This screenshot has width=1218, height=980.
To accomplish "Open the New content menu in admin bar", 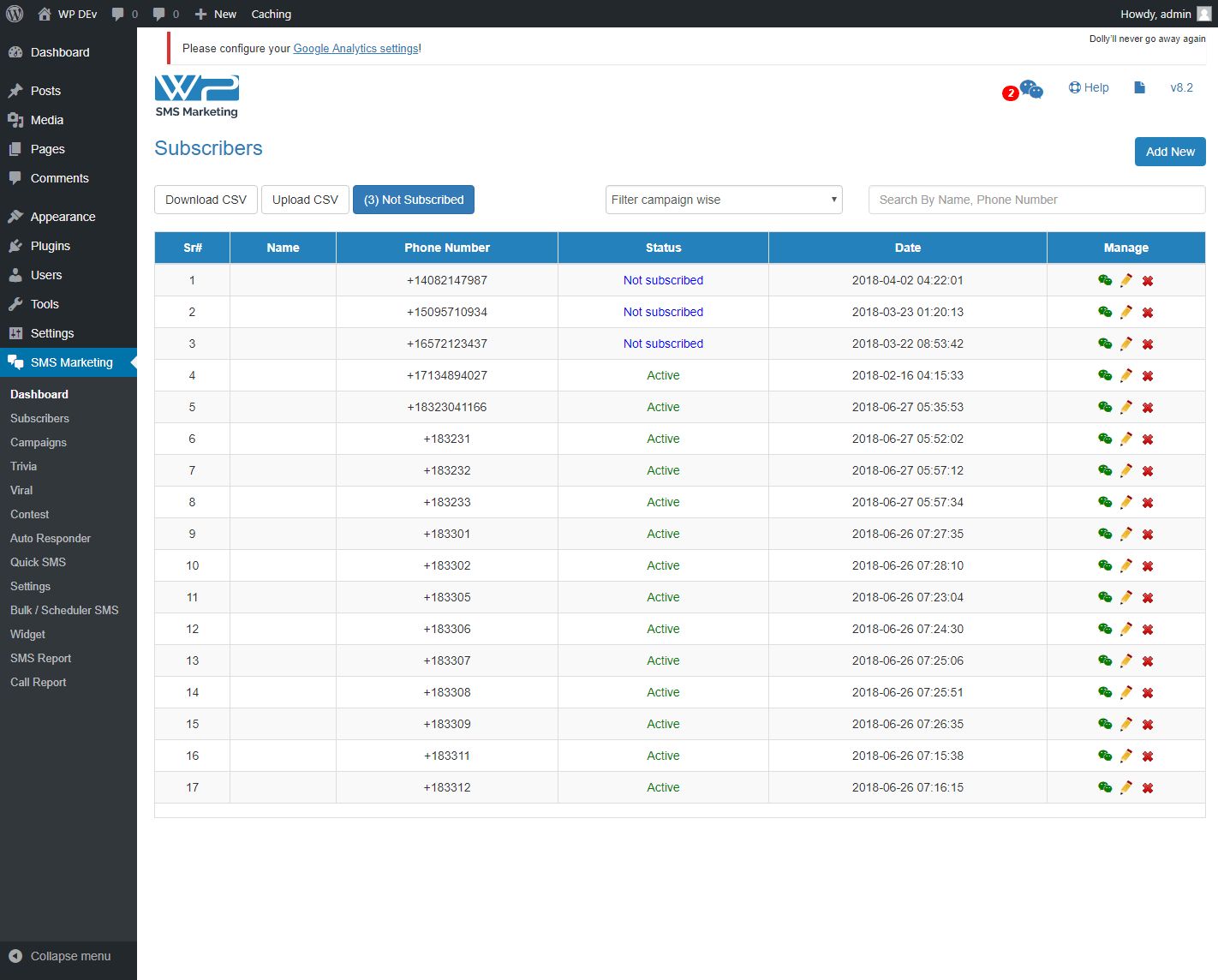I will (x=216, y=14).
